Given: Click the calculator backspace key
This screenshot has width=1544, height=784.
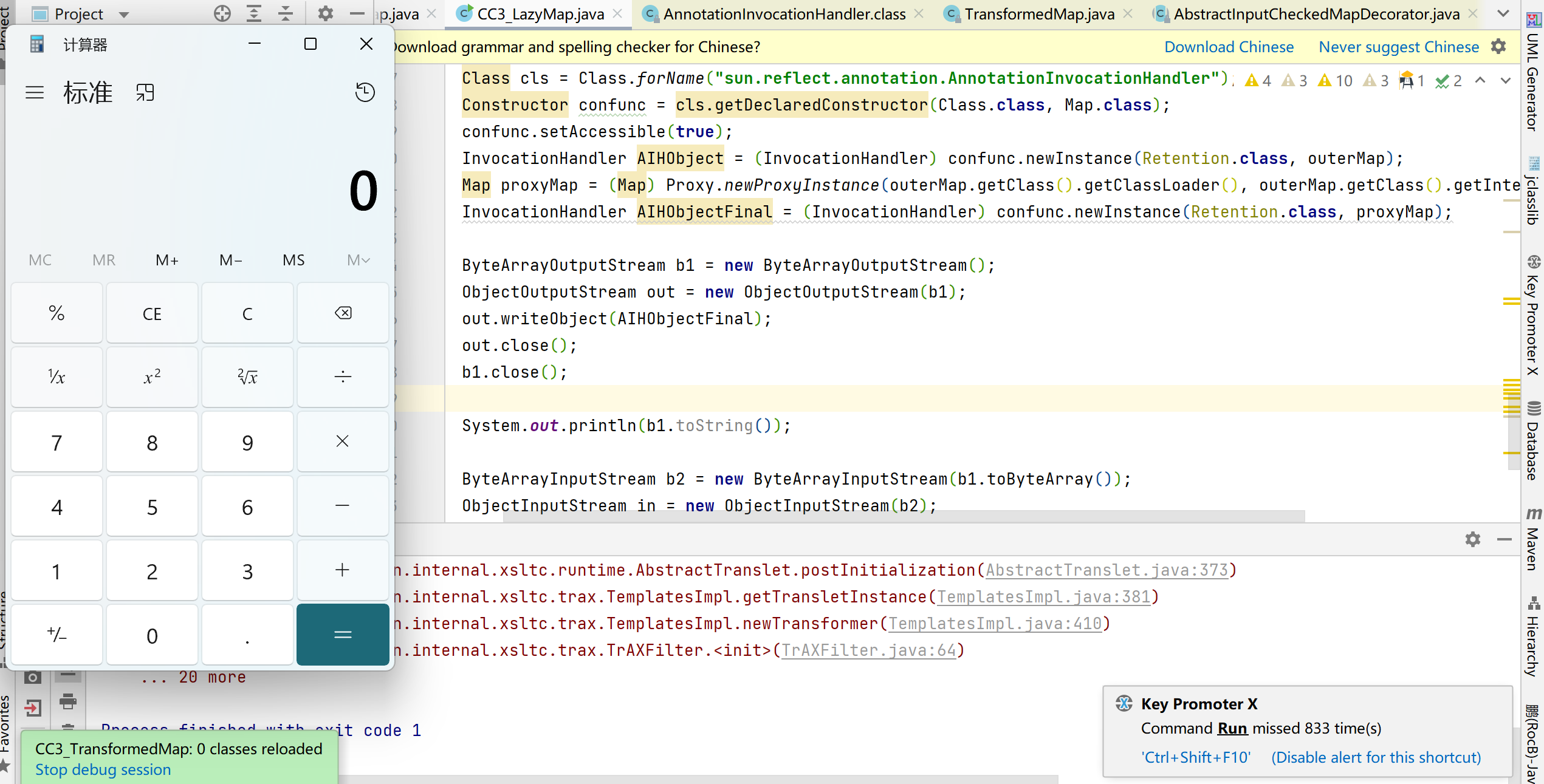Looking at the screenshot, I should coord(343,313).
